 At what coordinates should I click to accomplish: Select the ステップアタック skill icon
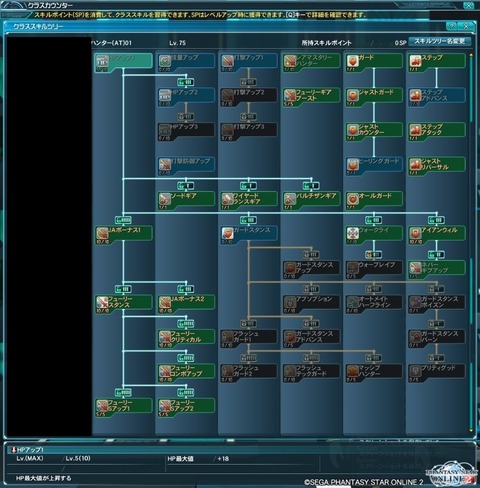[415, 131]
